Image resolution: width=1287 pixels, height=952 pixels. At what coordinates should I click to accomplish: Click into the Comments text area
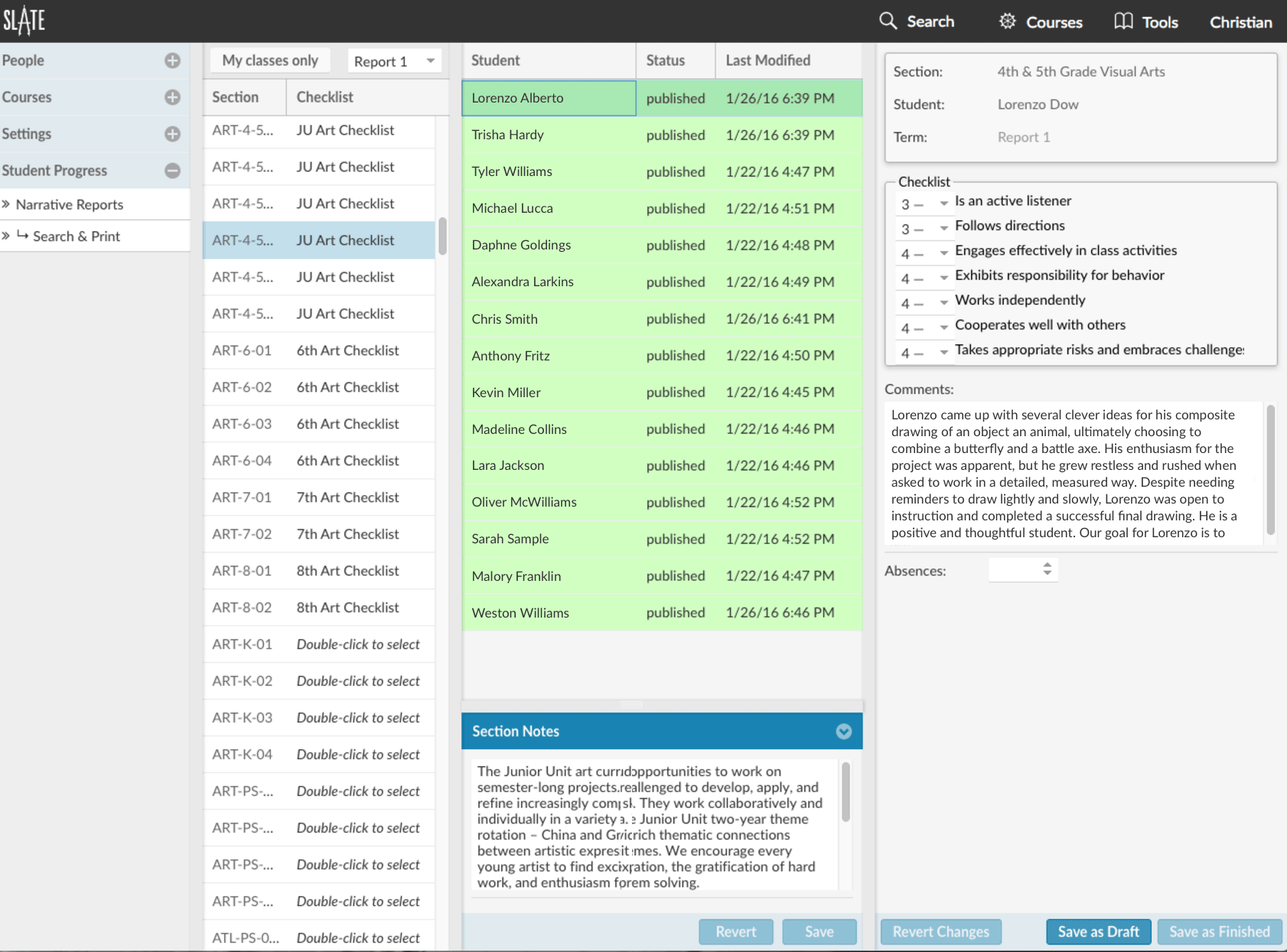1073,474
